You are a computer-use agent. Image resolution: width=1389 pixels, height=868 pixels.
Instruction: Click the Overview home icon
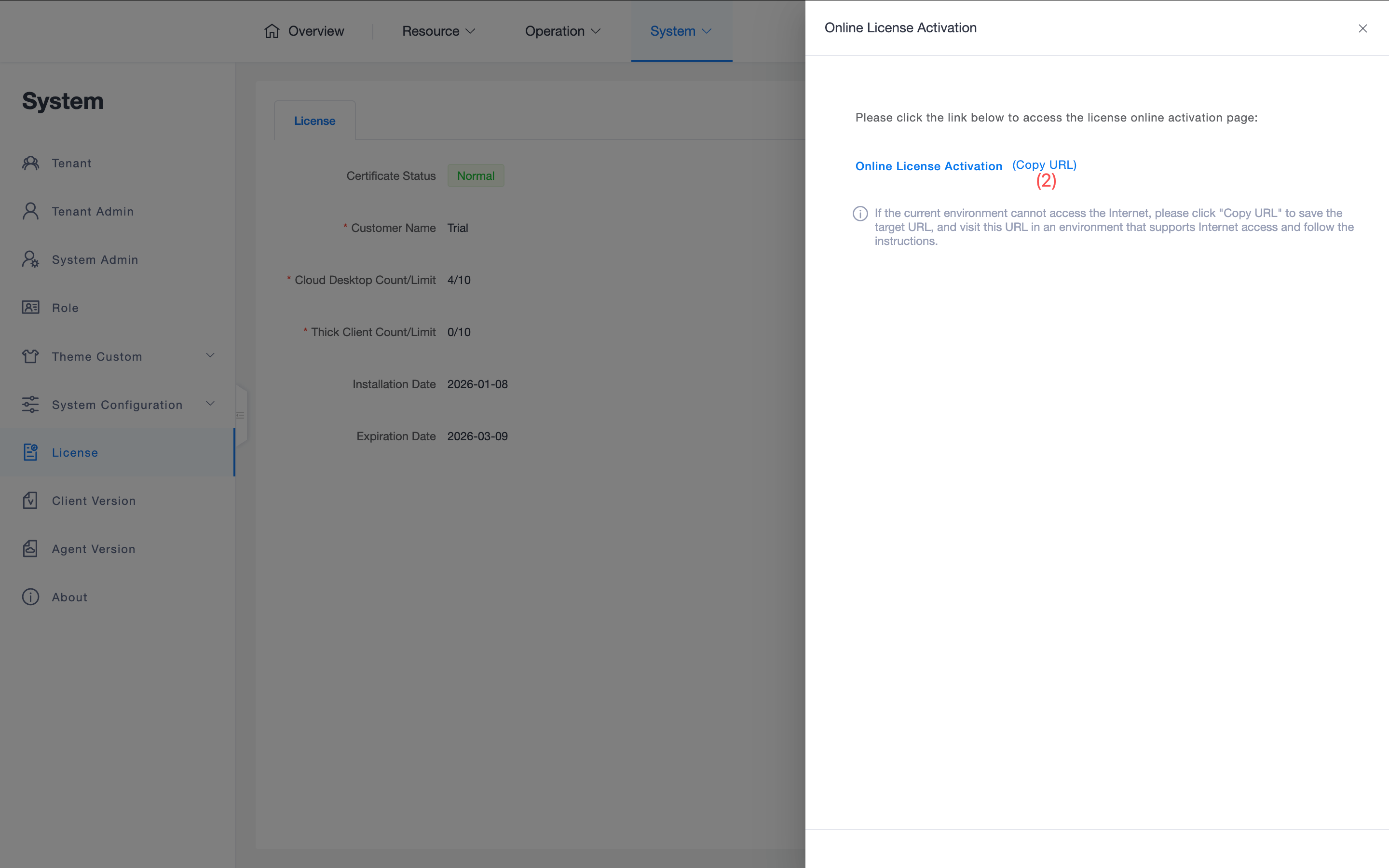[x=272, y=31]
